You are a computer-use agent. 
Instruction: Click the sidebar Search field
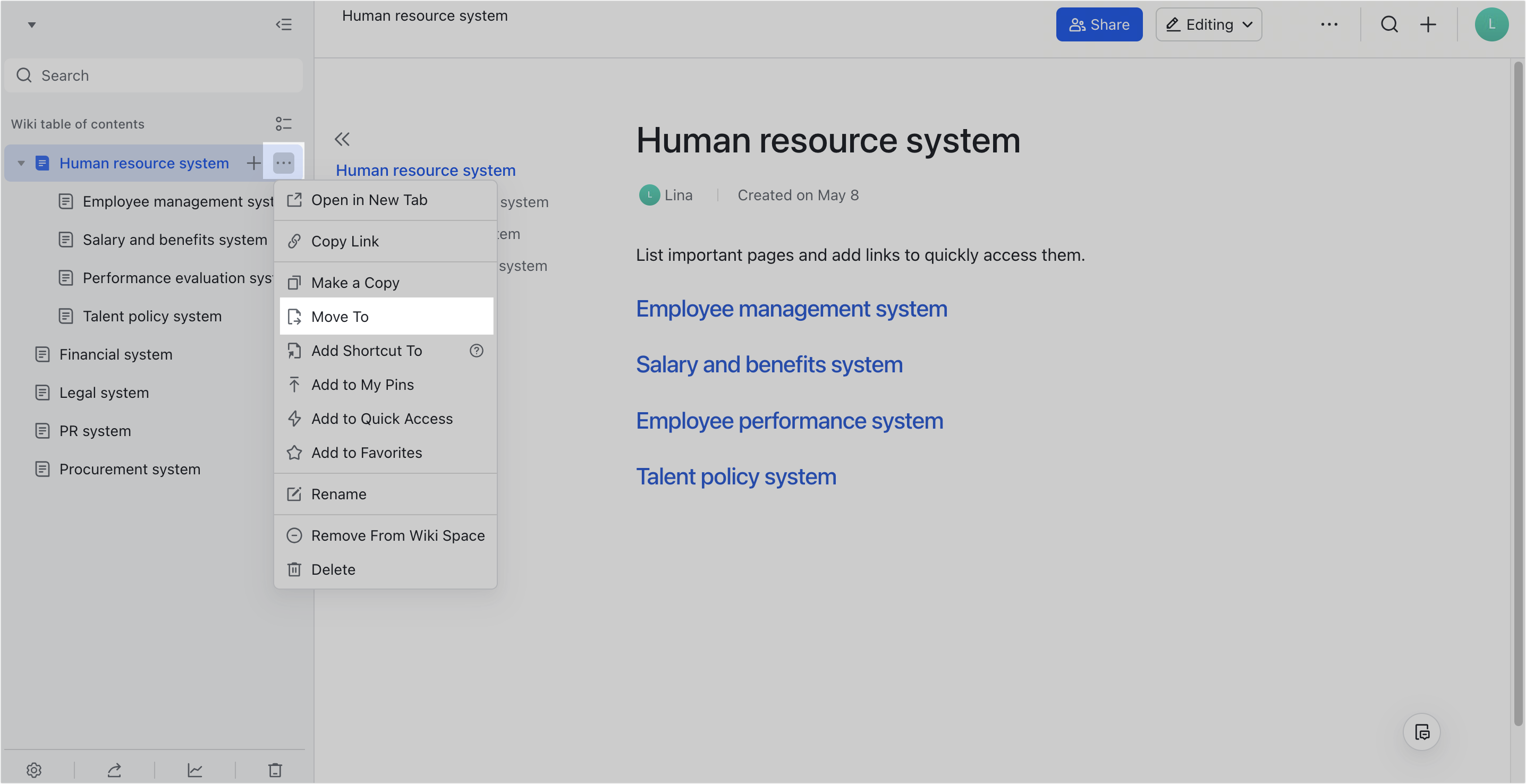point(154,75)
